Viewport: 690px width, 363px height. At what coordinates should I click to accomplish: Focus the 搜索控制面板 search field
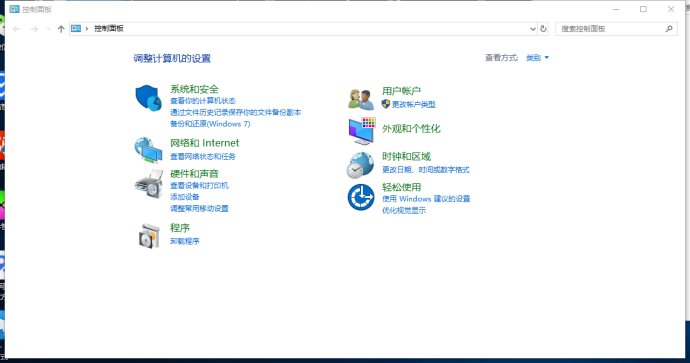point(616,29)
